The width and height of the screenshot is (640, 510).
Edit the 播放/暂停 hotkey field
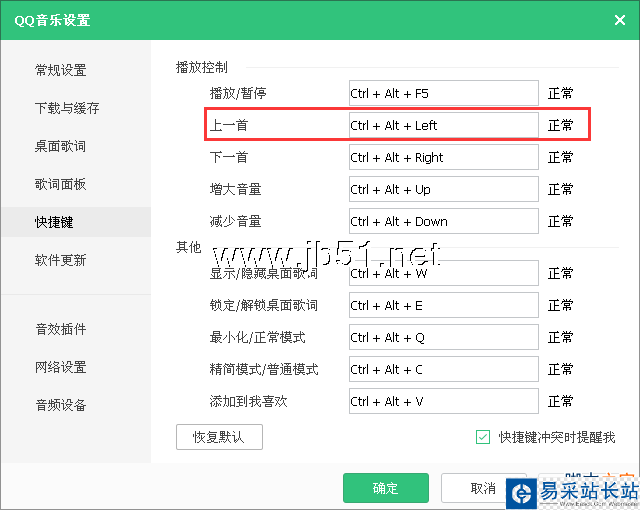pos(444,93)
